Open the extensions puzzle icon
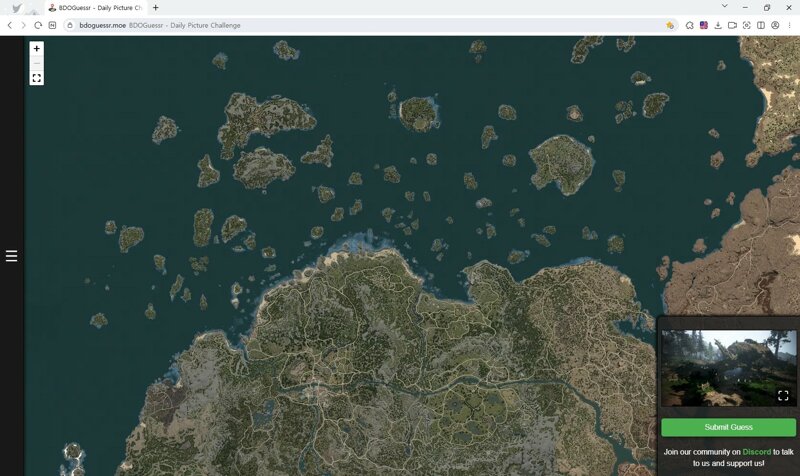 [x=689, y=25]
